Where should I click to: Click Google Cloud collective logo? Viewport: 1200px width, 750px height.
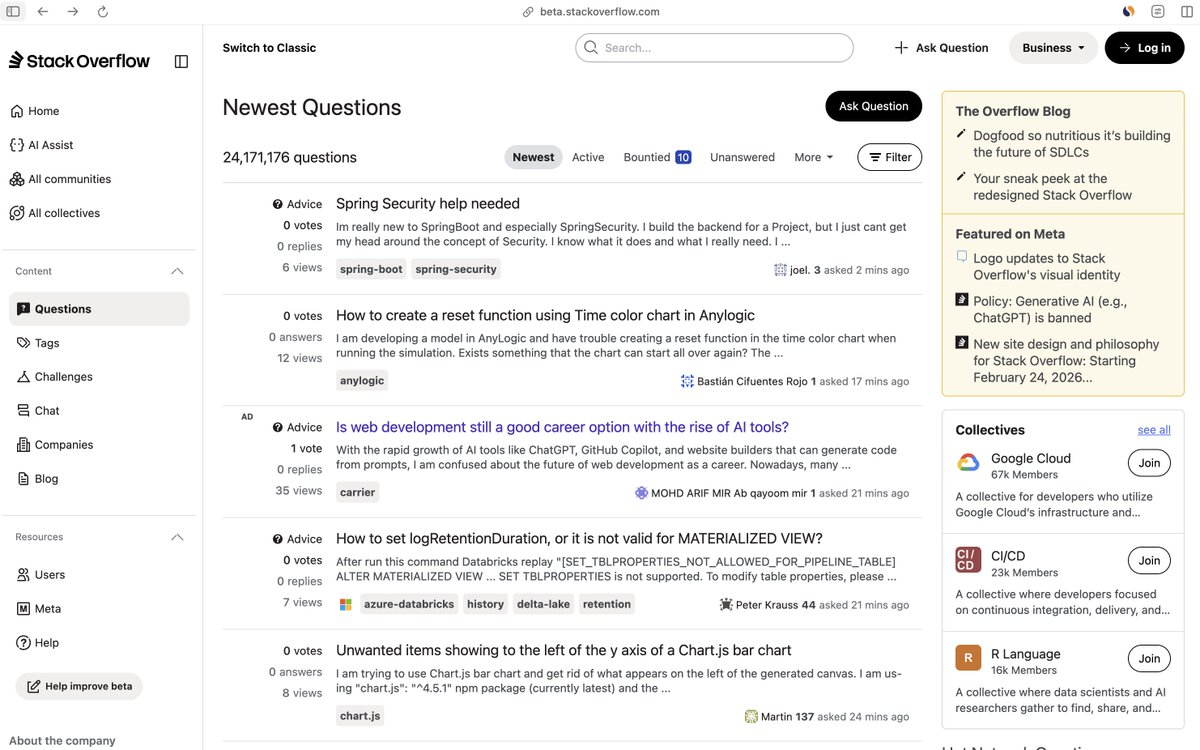967,462
